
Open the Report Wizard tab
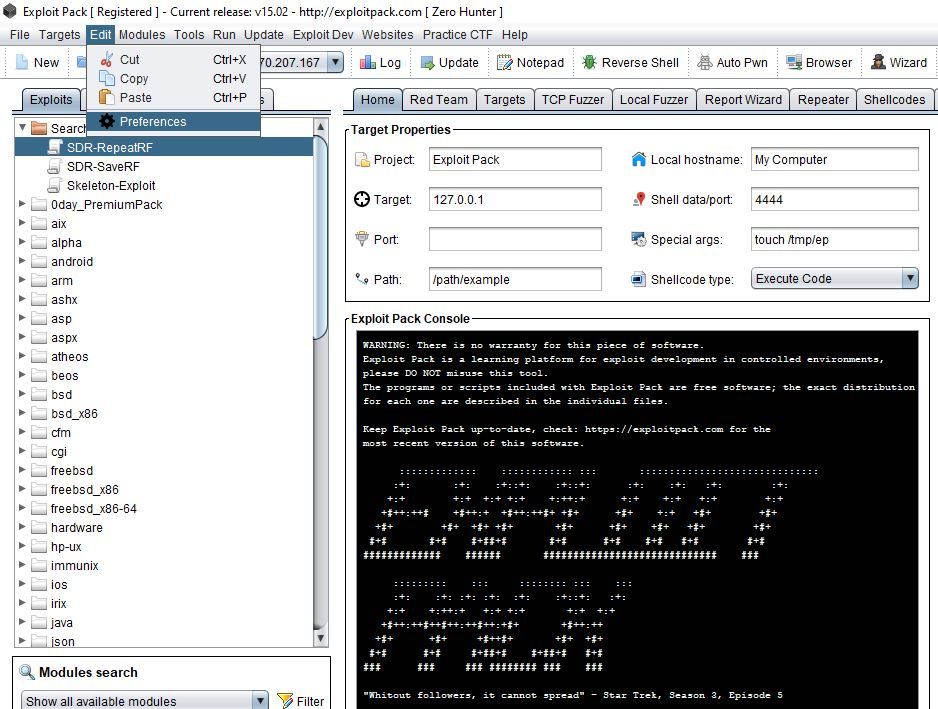[743, 100]
